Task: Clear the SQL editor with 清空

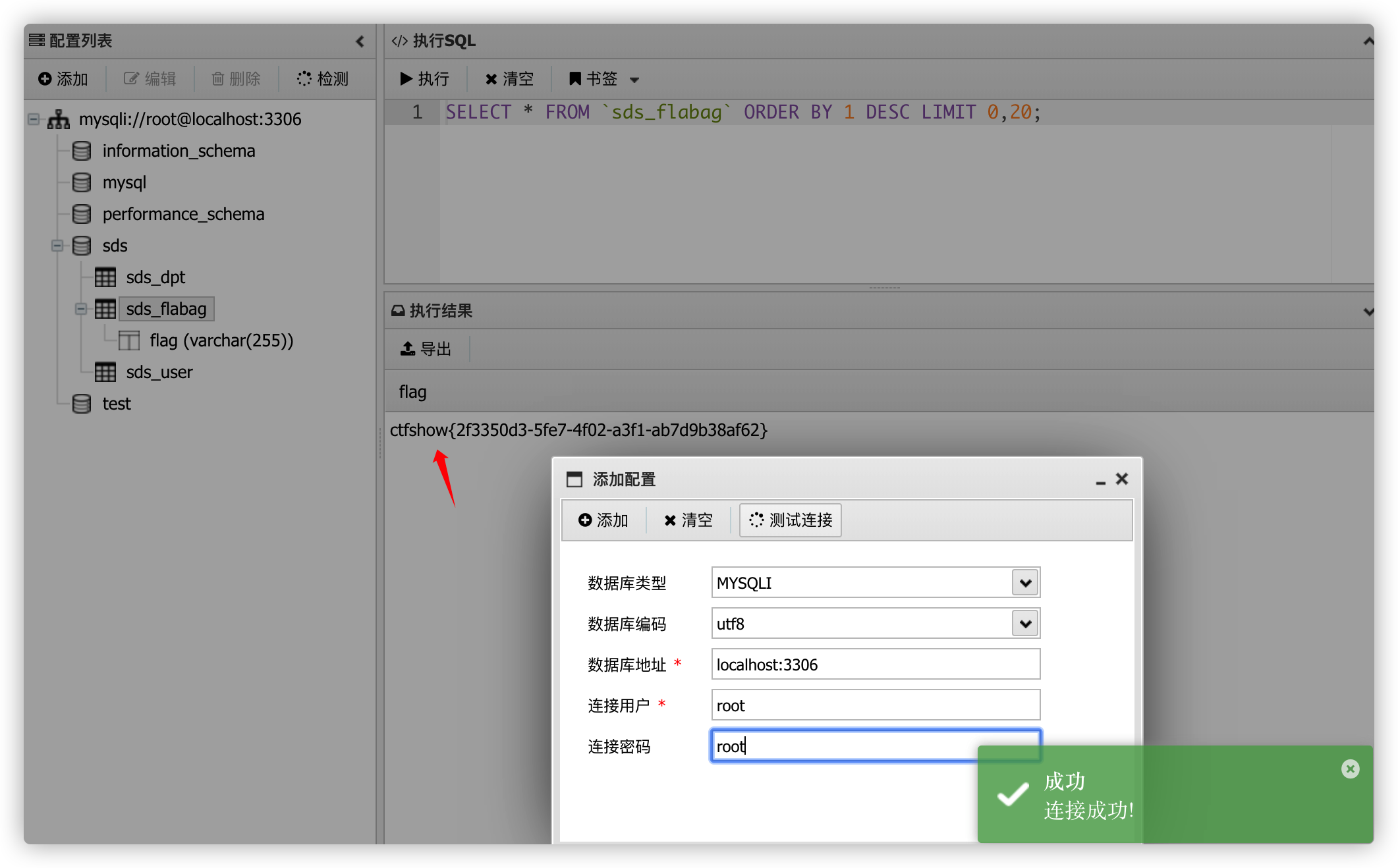Action: [x=509, y=79]
